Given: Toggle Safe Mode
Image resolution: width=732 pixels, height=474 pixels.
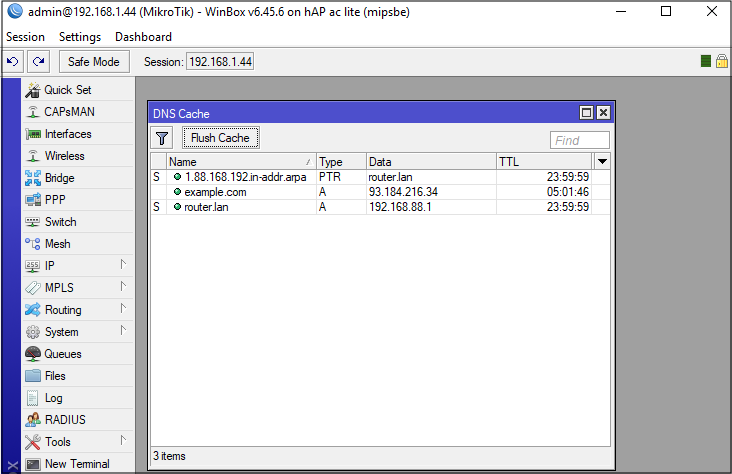Looking at the screenshot, I should (94, 62).
